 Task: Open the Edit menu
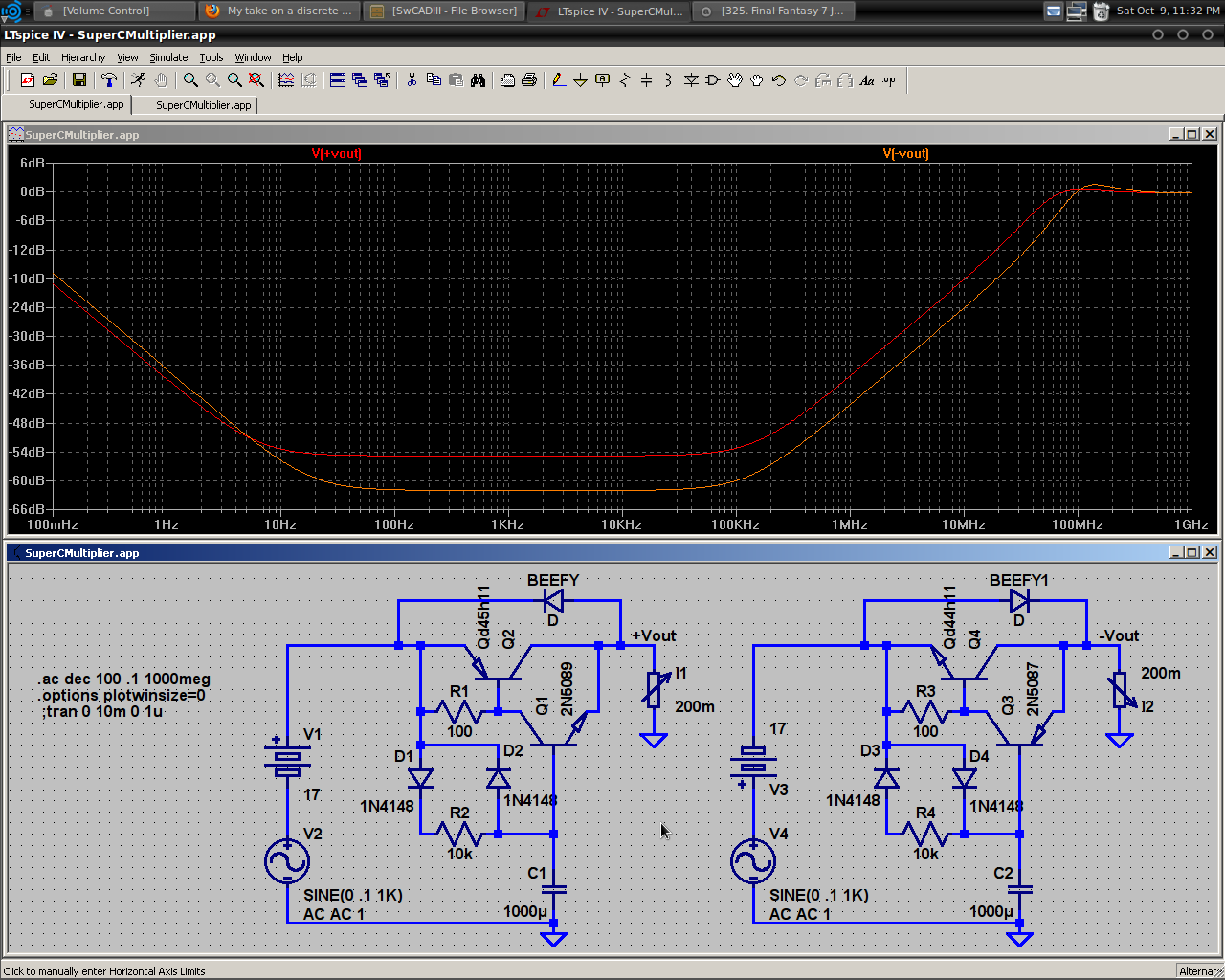(41, 57)
